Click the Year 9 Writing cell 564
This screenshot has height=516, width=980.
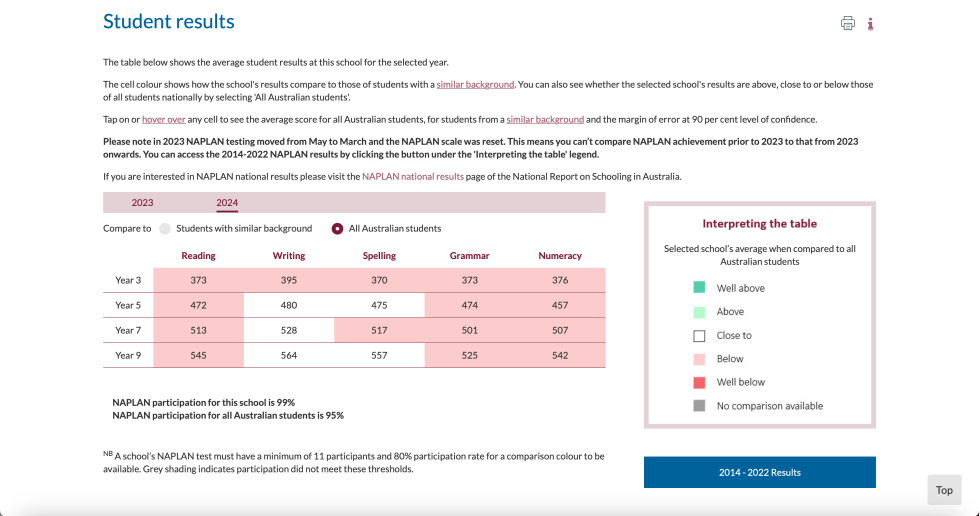pos(289,355)
